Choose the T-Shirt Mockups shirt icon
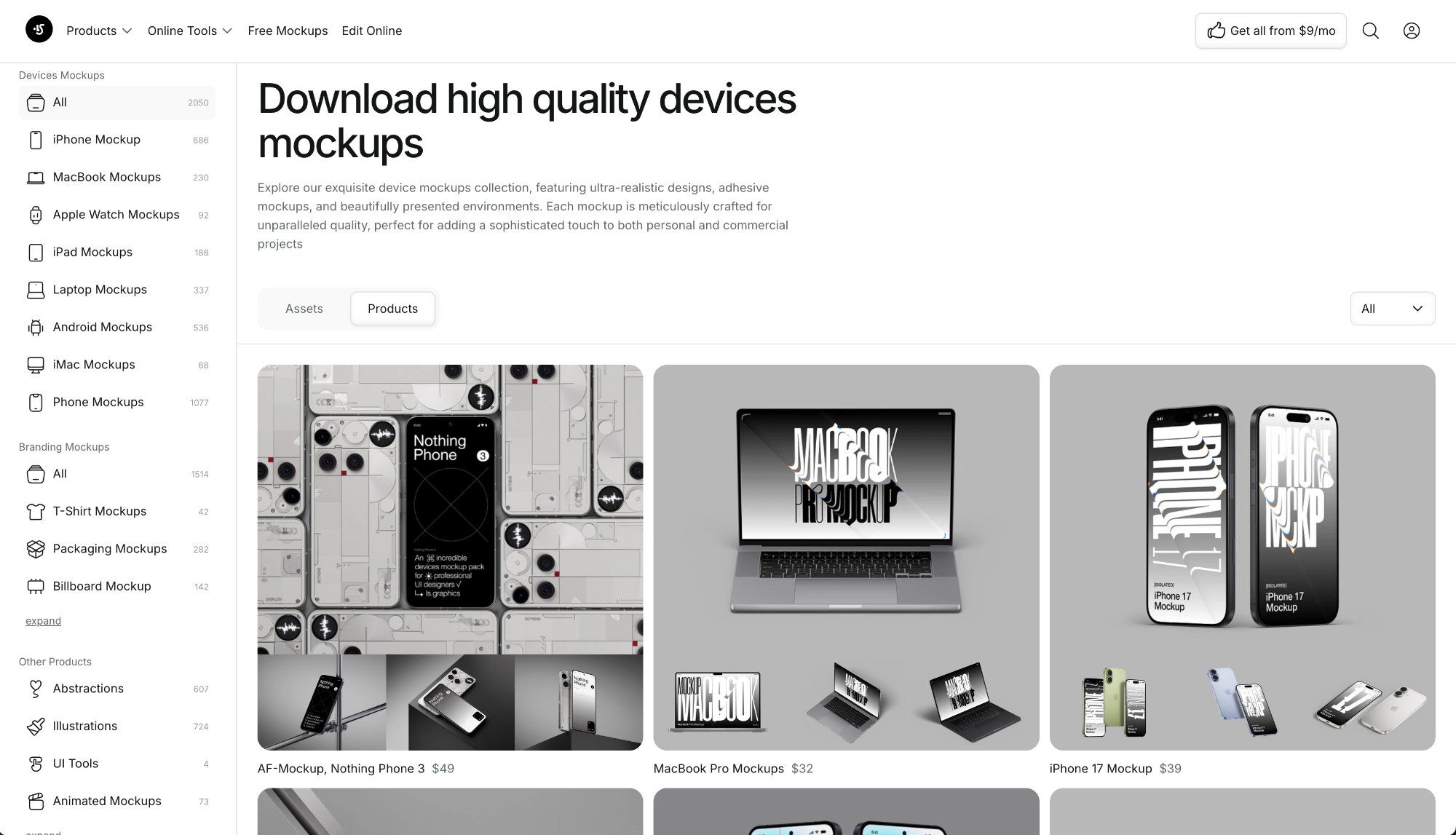The height and width of the screenshot is (835, 1456). pyautogui.click(x=35, y=512)
